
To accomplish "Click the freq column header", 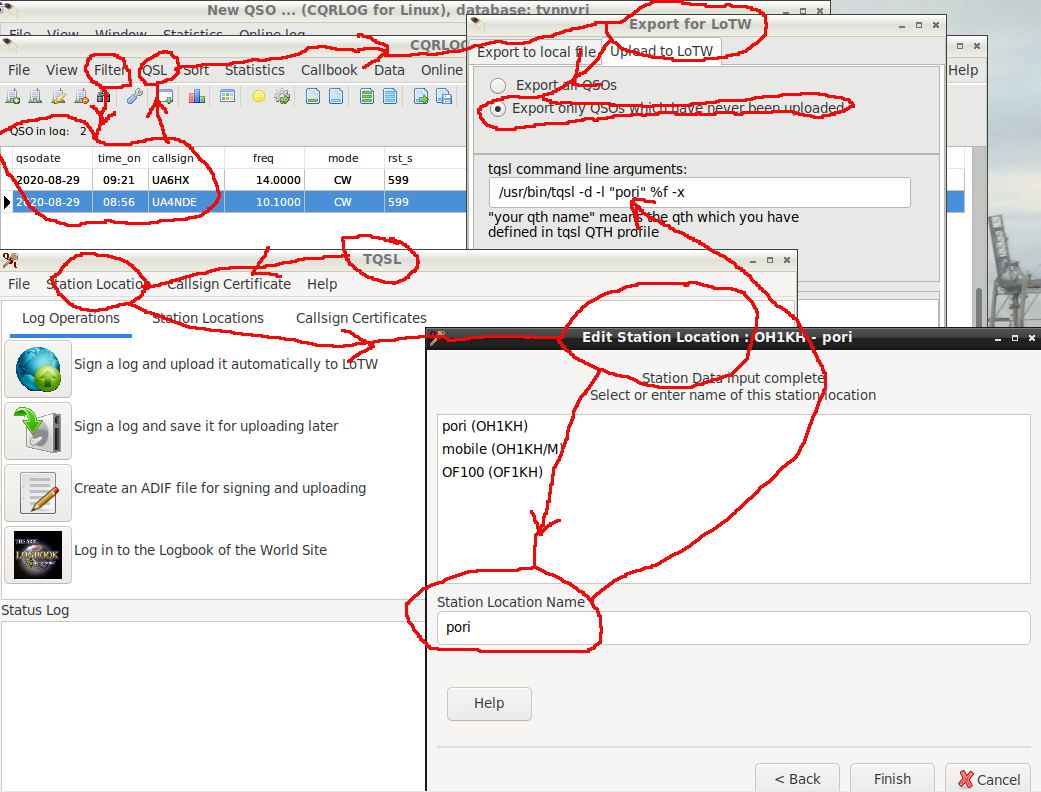I will click(264, 158).
